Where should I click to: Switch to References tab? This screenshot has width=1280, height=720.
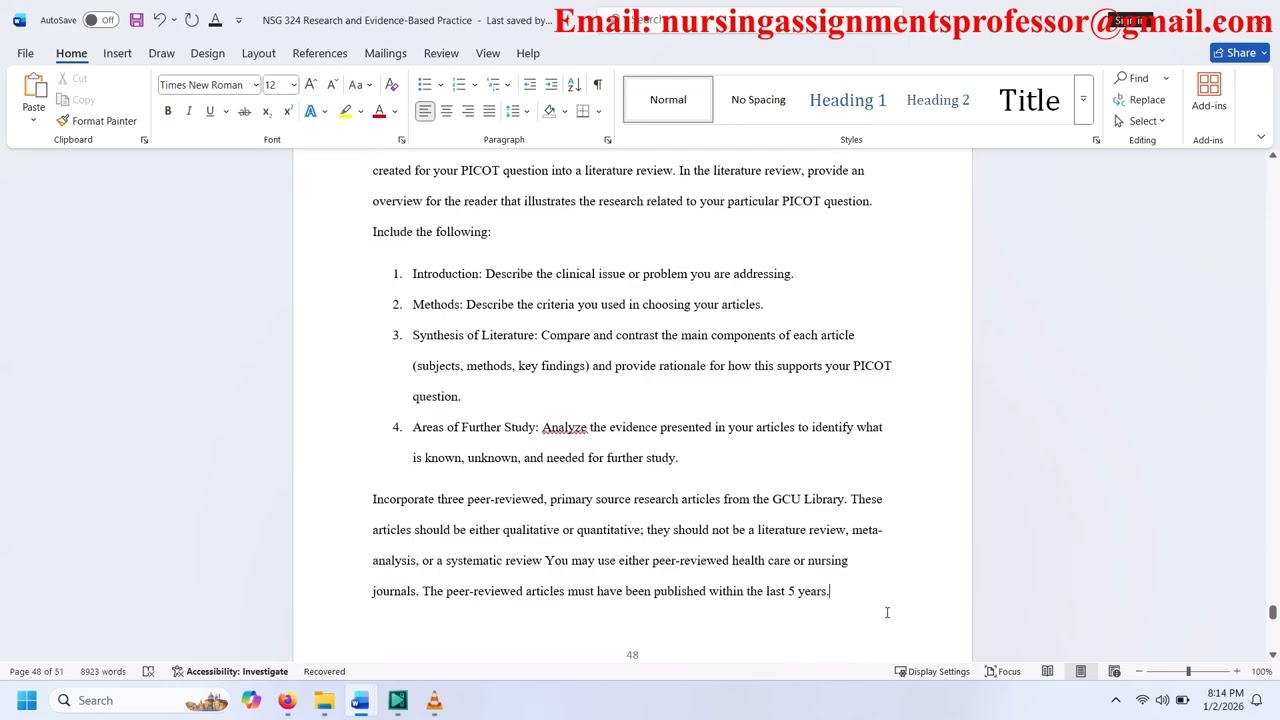tap(320, 53)
